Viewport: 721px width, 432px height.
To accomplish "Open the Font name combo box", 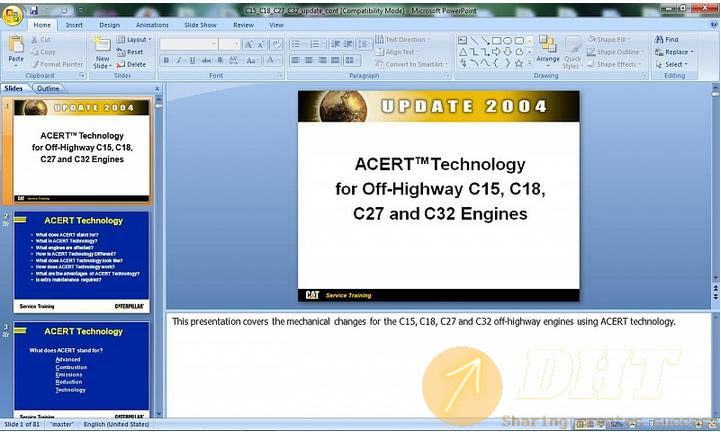I will [189, 44].
